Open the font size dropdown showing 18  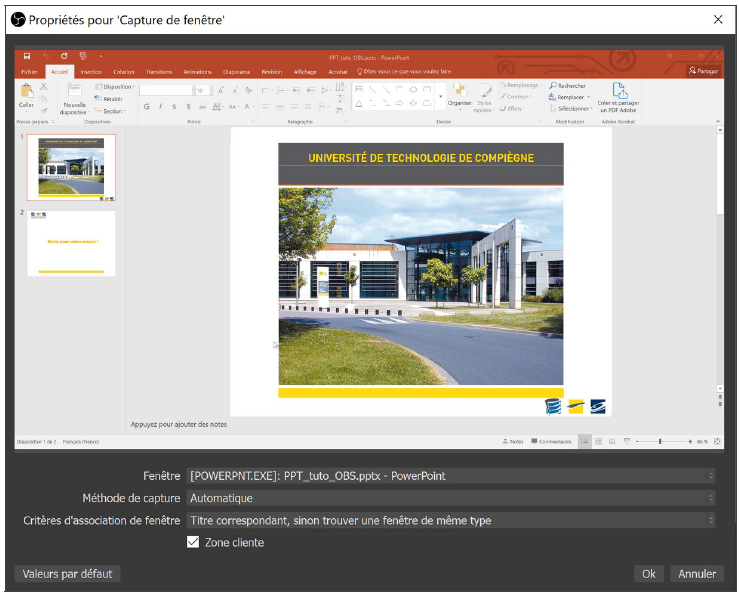[x=211, y=90]
